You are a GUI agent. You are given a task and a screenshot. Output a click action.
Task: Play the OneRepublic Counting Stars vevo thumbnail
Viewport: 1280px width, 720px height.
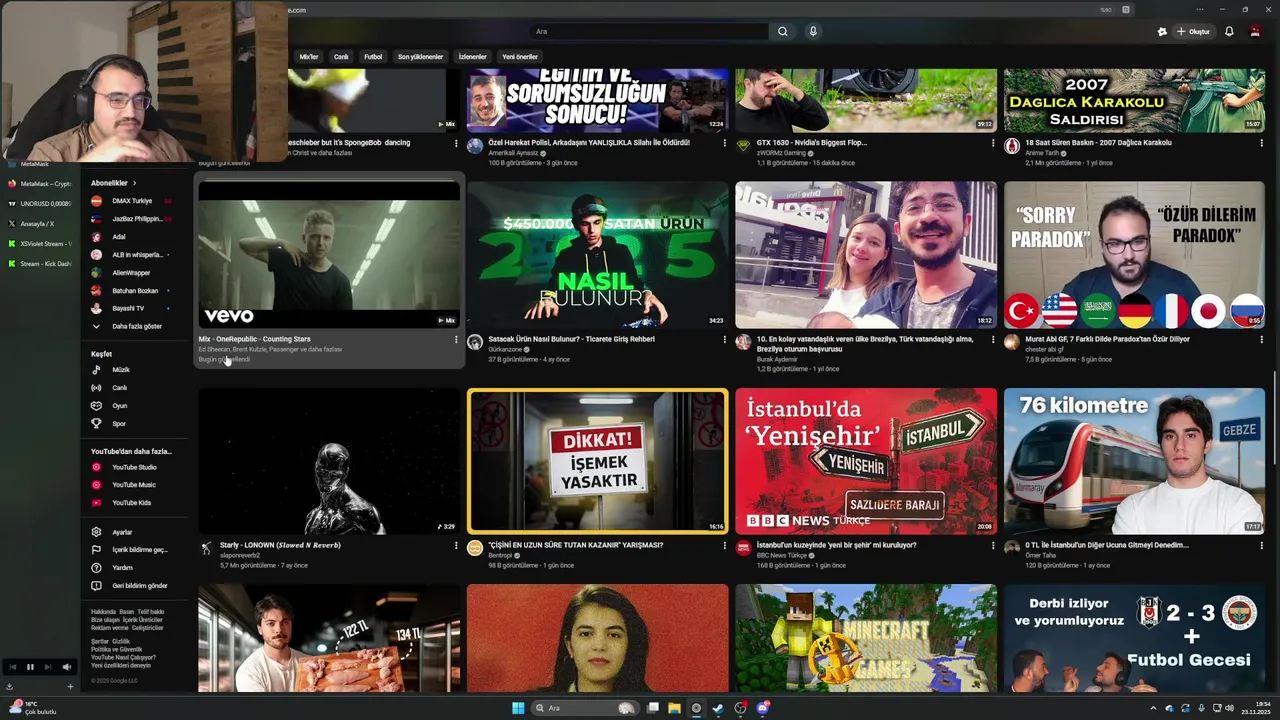pos(329,255)
